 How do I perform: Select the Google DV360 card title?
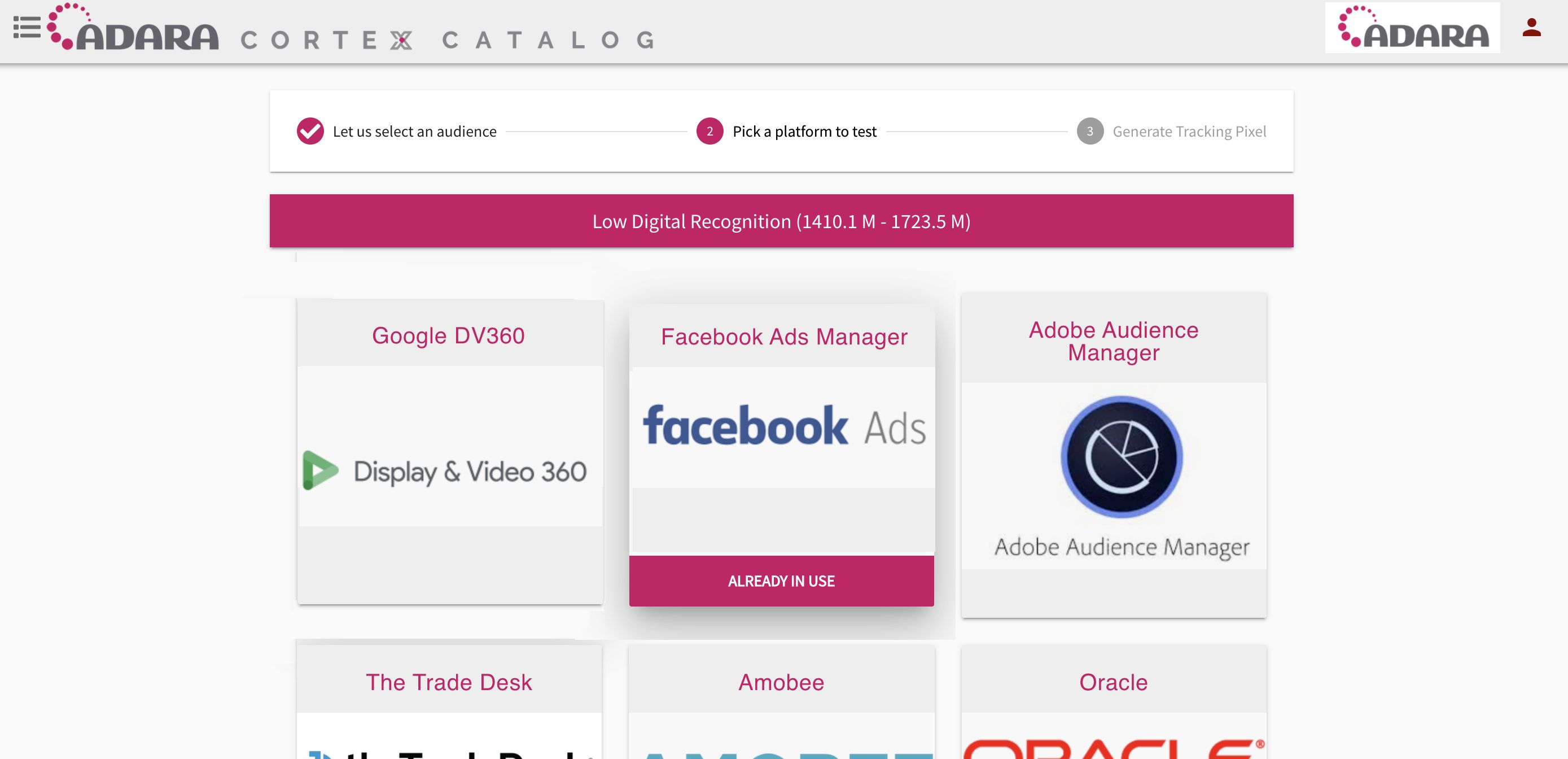(449, 335)
